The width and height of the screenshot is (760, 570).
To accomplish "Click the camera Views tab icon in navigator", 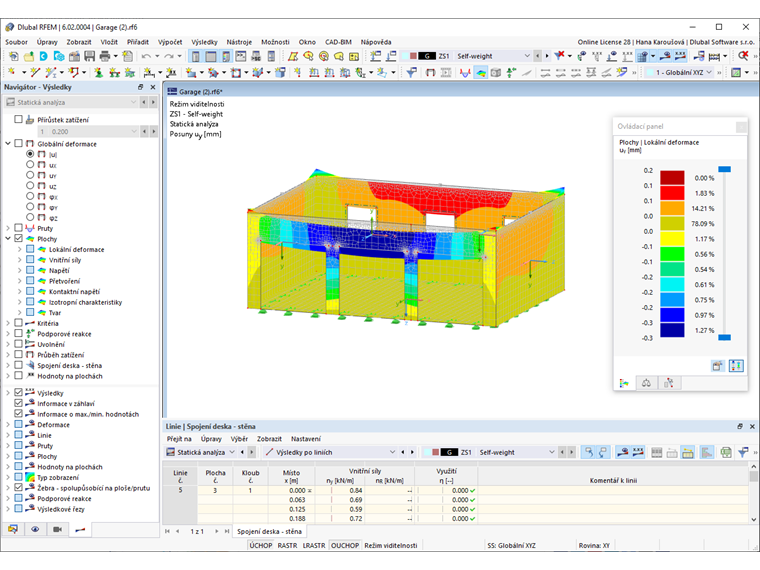I will (x=57, y=529).
